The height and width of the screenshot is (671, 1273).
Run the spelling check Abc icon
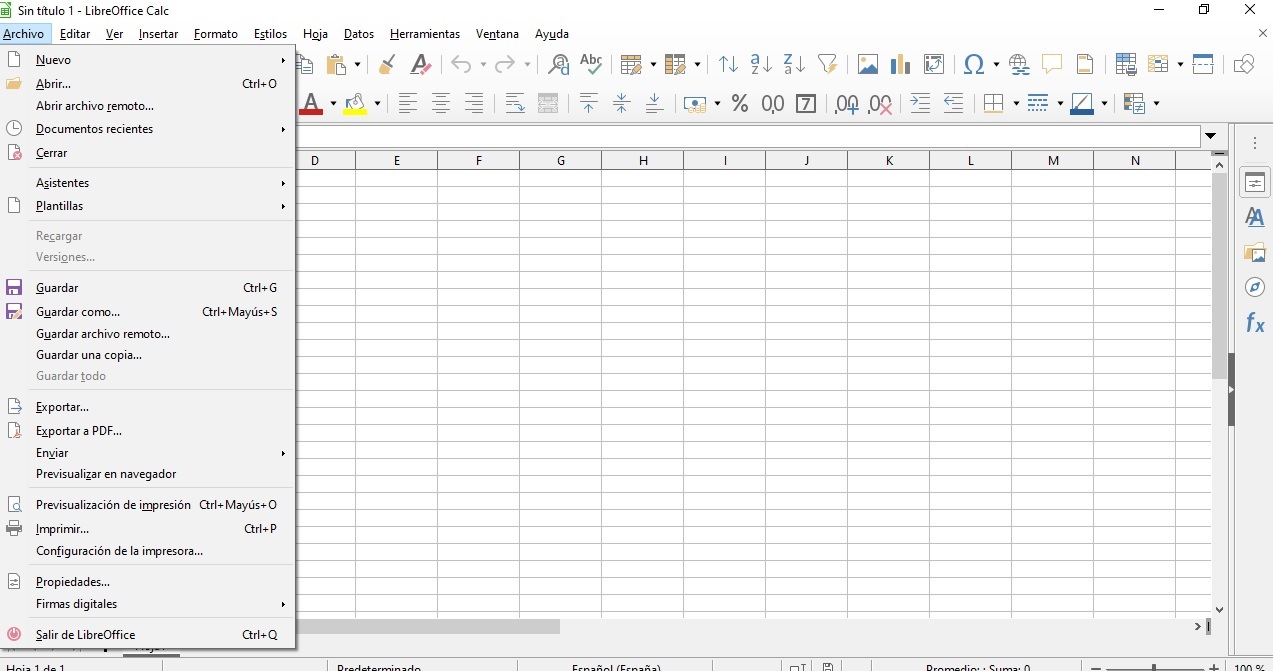click(x=592, y=64)
